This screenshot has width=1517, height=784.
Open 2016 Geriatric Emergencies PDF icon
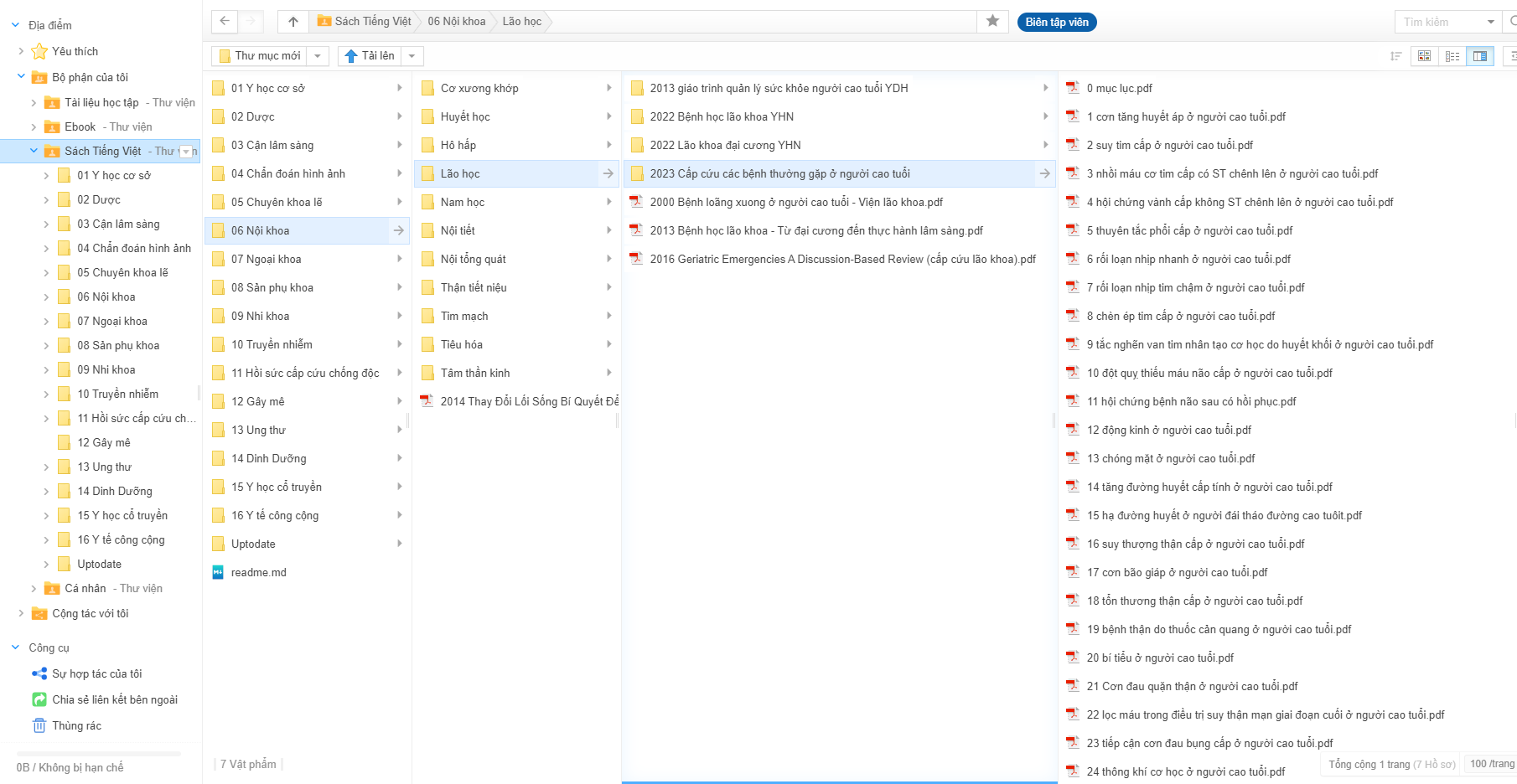pos(636,259)
